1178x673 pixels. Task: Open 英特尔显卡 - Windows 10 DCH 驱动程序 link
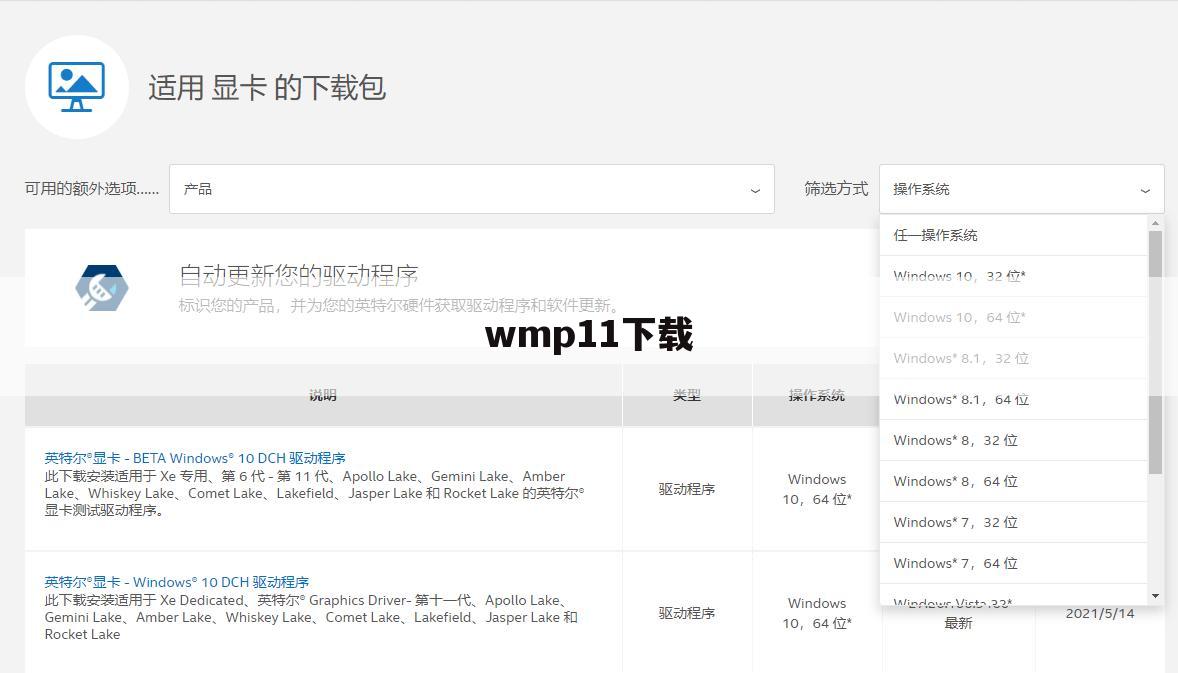point(177,582)
